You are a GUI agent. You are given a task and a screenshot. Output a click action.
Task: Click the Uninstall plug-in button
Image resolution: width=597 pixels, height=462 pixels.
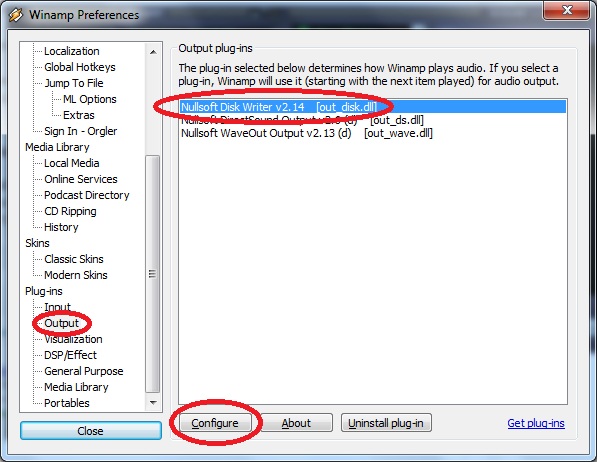coord(386,423)
